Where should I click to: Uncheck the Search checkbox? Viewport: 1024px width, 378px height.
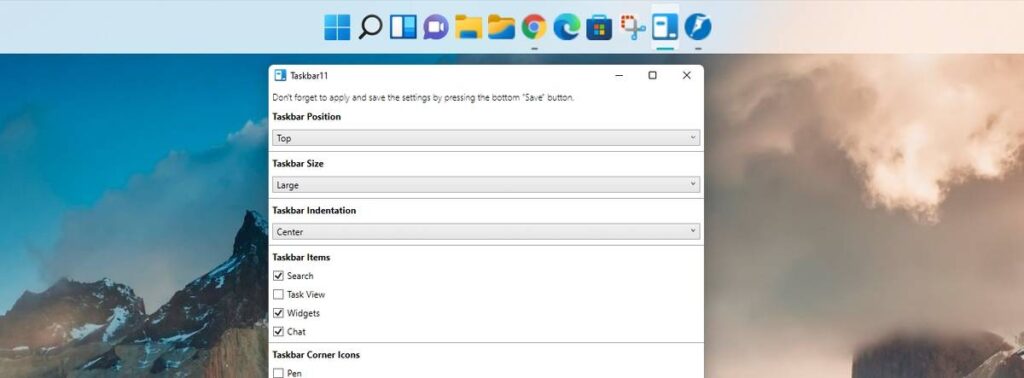coord(278,276)
